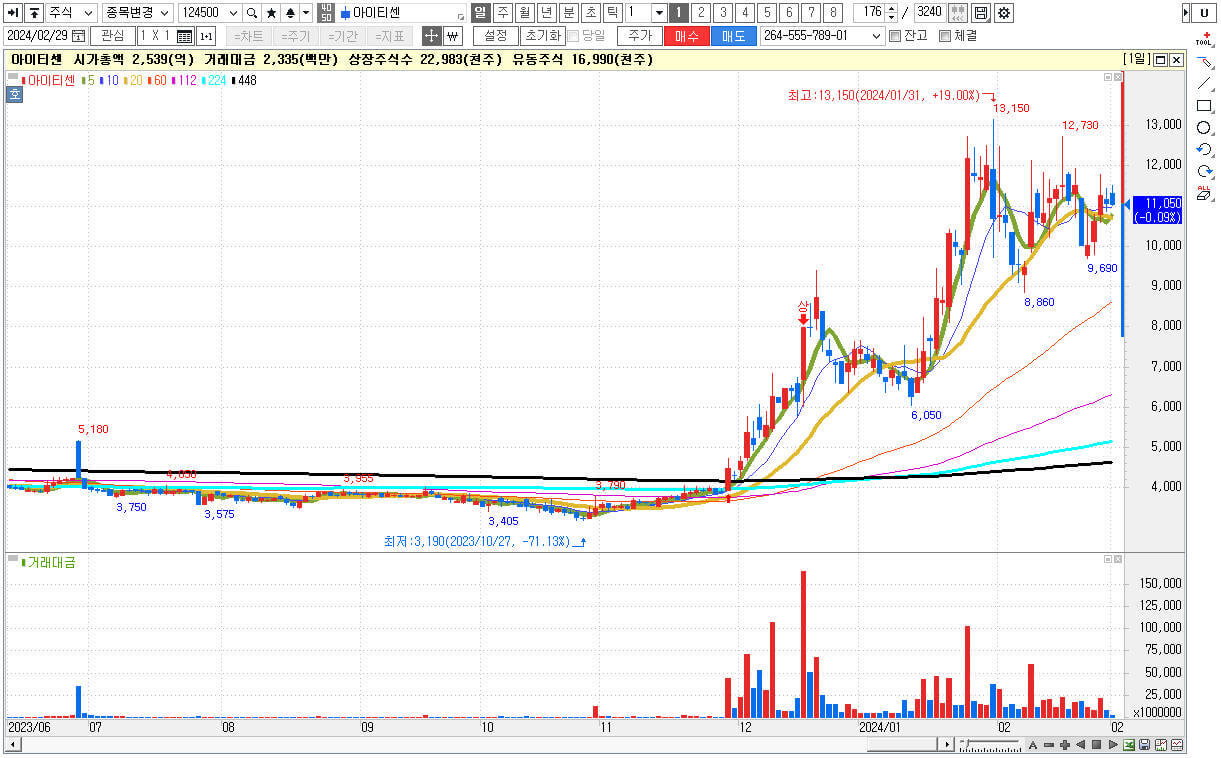Open the calendar icon beside 2024/02/29
This screenshot has width=1221, height=758.
click(78, 36)
